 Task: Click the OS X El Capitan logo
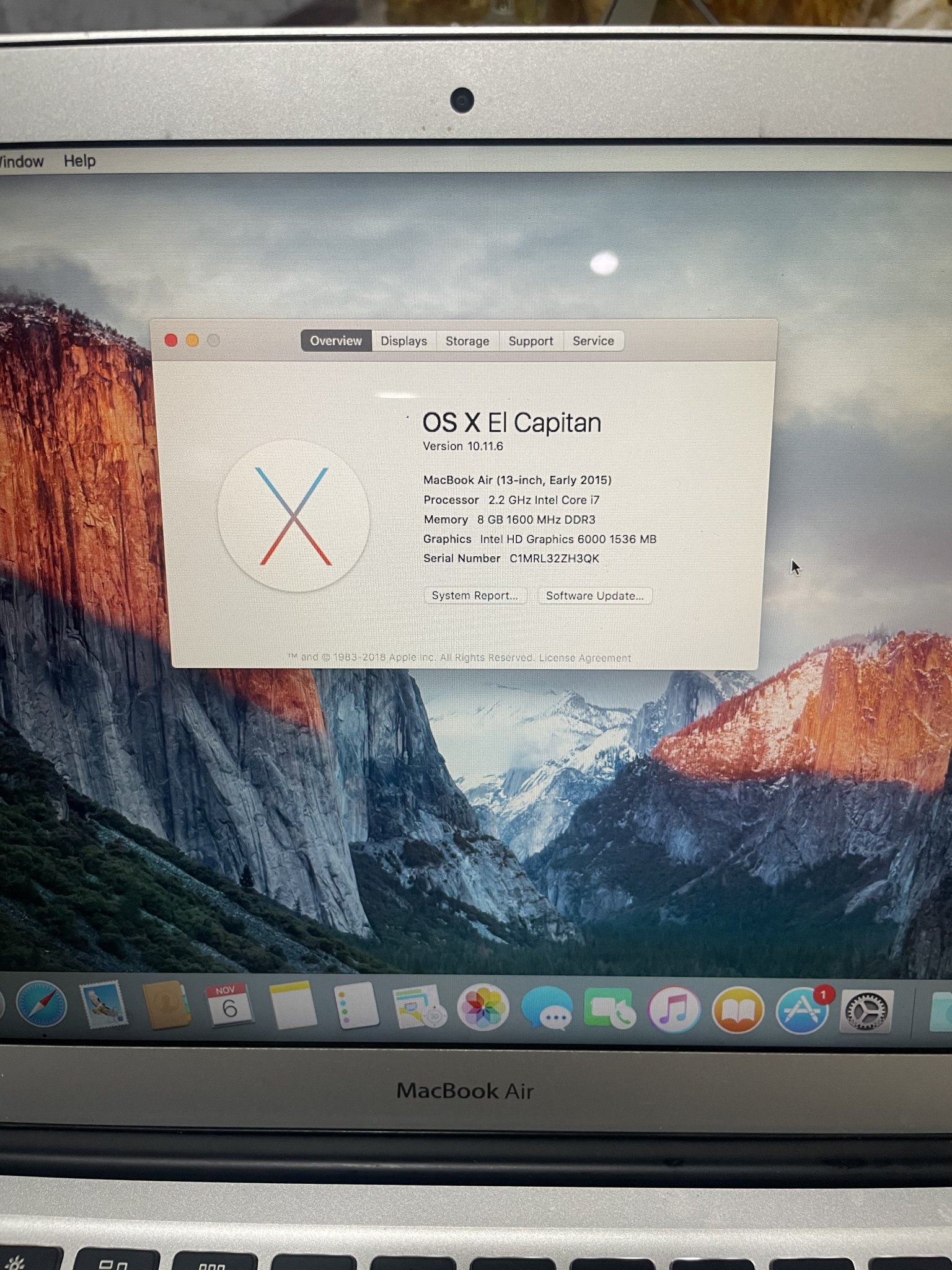pyautogui.click(x=294, y=516)
